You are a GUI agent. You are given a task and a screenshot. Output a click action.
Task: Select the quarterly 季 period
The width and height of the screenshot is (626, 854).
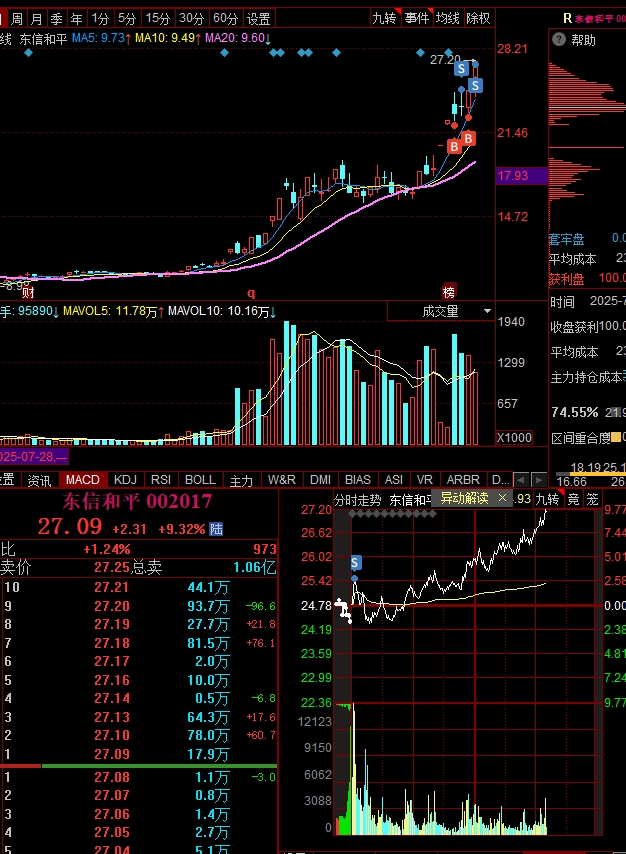57,19
